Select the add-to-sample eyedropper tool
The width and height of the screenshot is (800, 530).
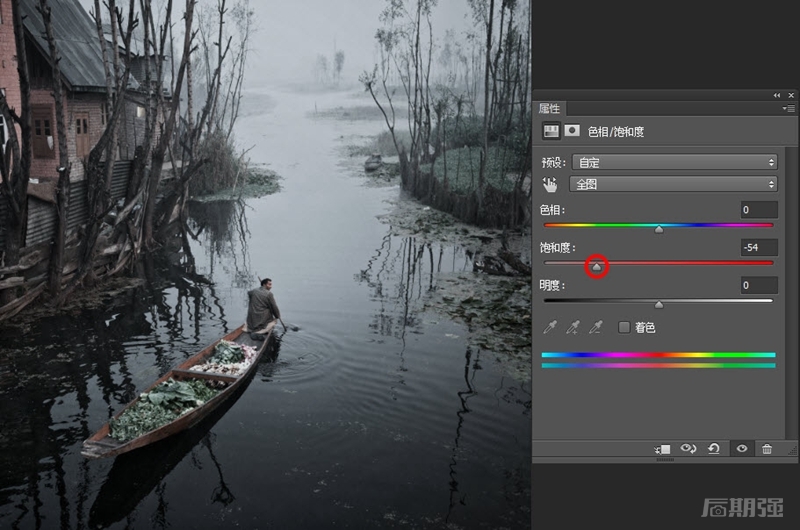[x=572, y=327]
